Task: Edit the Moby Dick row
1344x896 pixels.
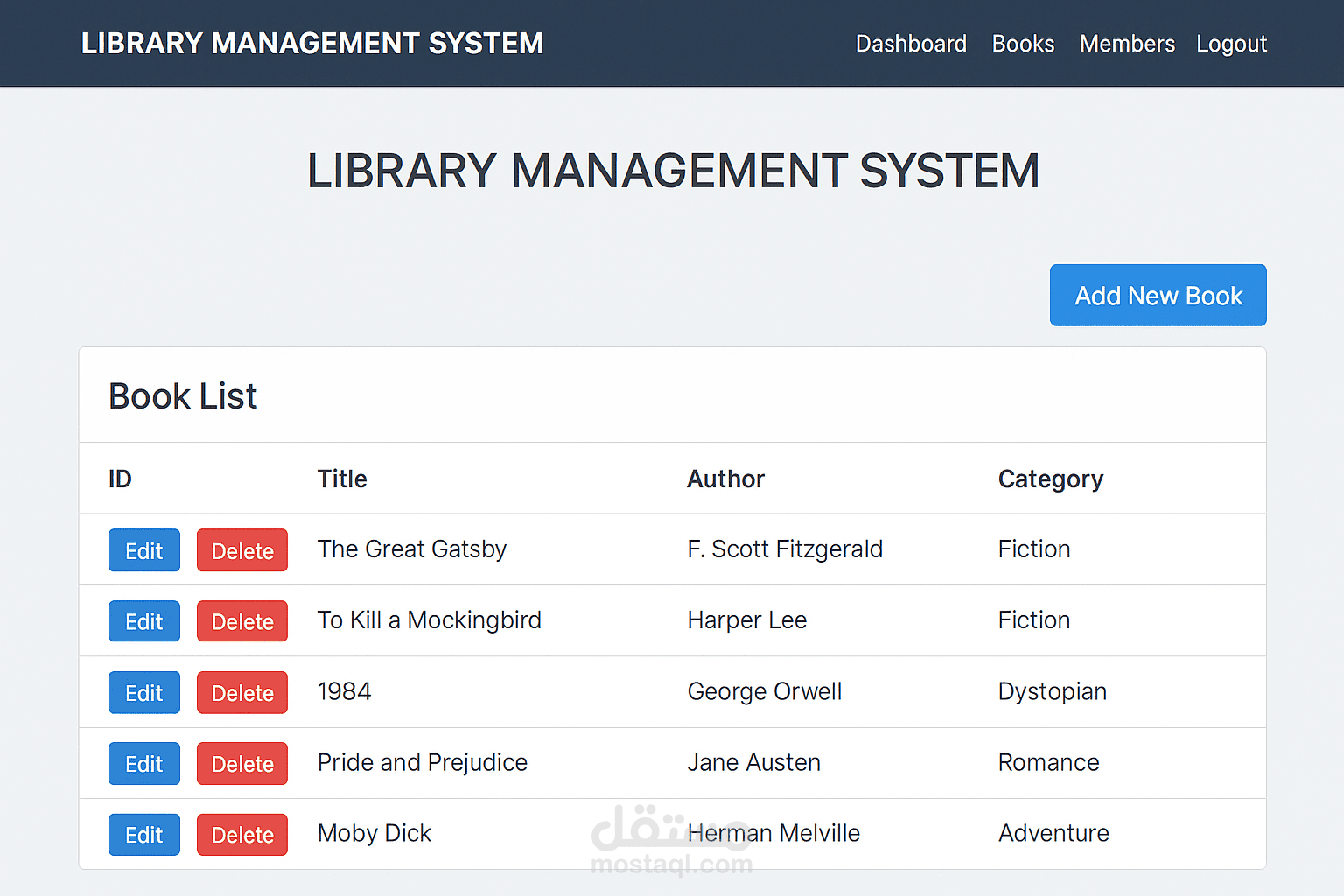Action: click(144, 835)
